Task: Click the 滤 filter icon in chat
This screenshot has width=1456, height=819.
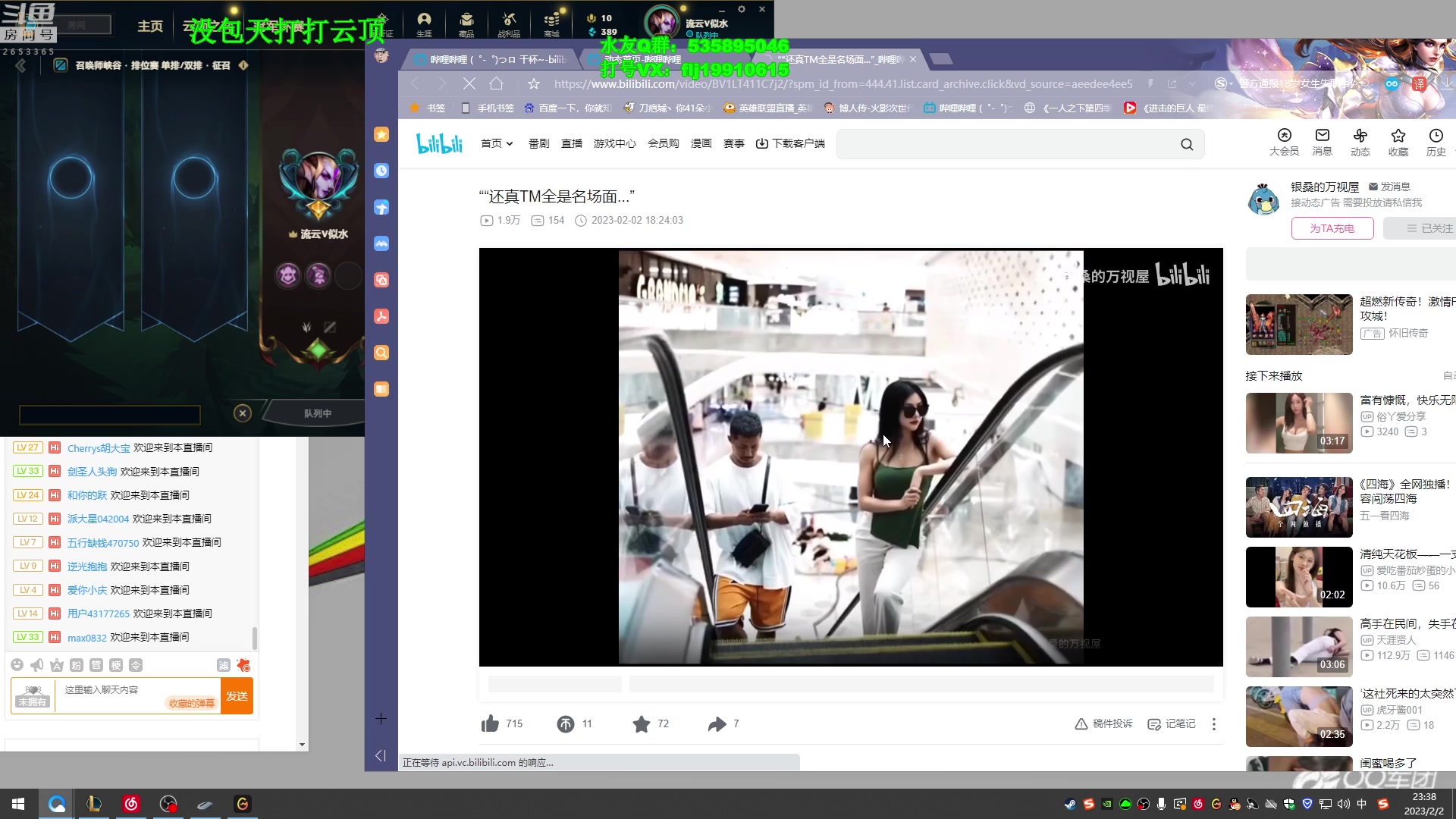Action: pyautogui.click(x=224, y=665)
